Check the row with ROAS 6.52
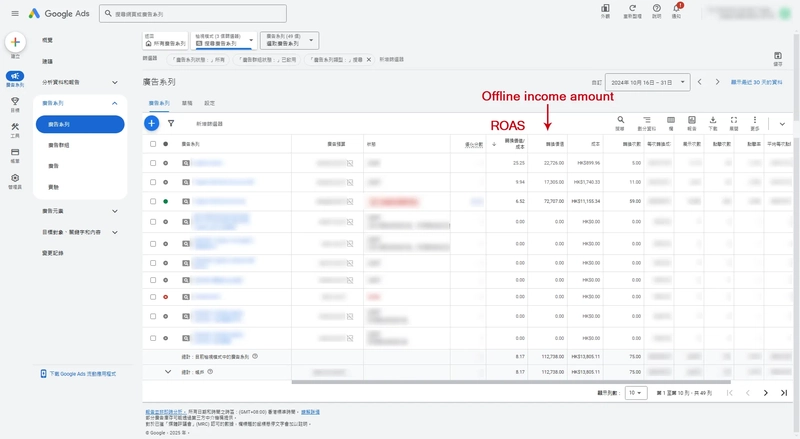 153,202
